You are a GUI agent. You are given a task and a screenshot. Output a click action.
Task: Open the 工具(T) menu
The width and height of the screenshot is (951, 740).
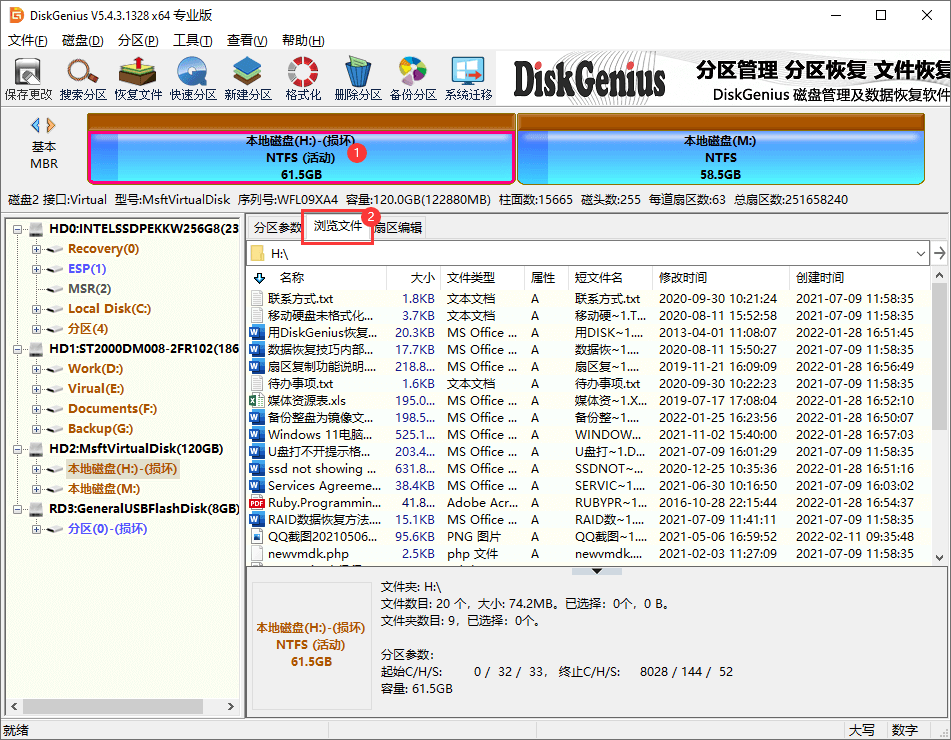coord(193,41)
